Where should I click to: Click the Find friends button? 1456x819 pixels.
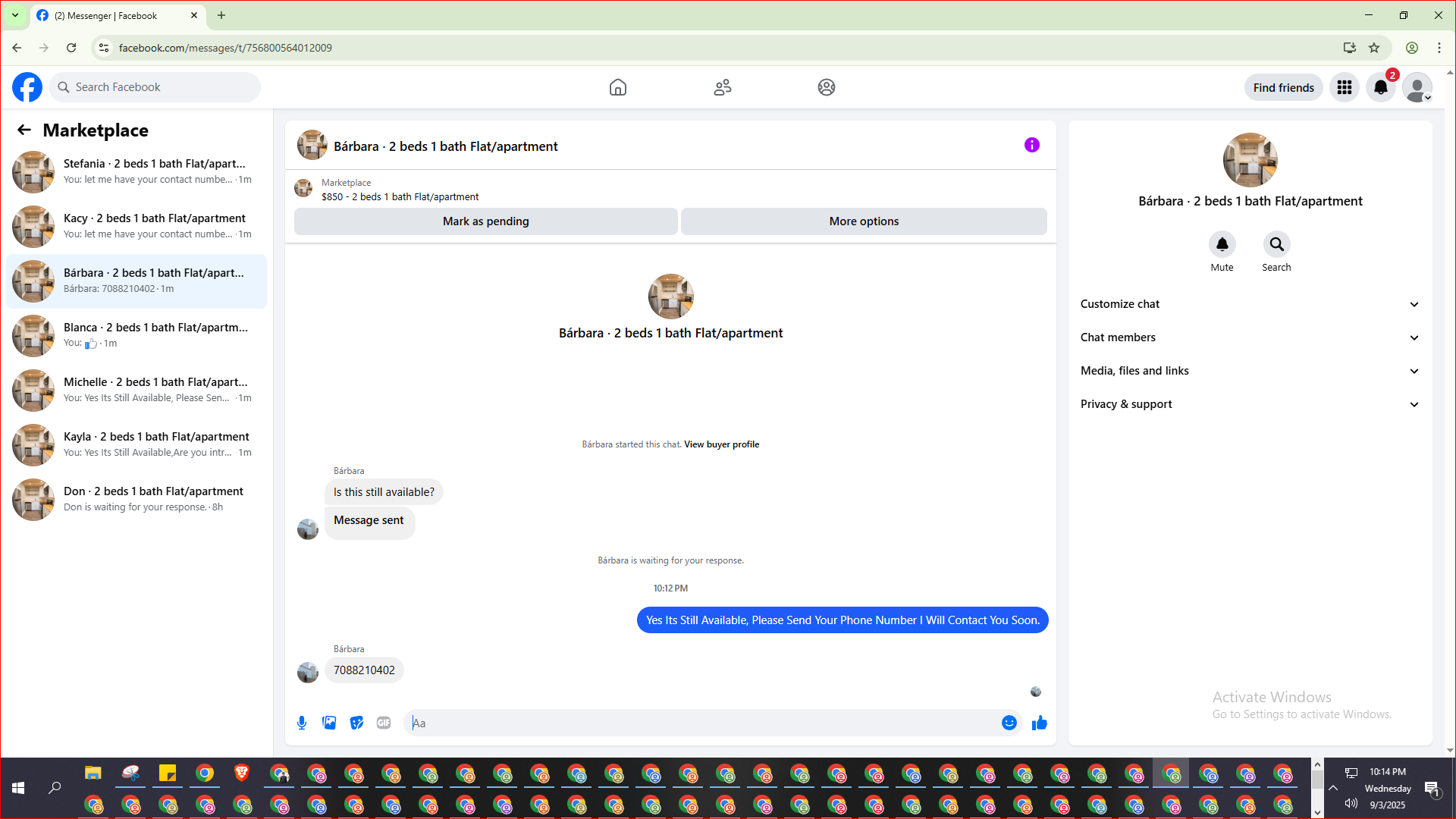(x=1283, y=87)
